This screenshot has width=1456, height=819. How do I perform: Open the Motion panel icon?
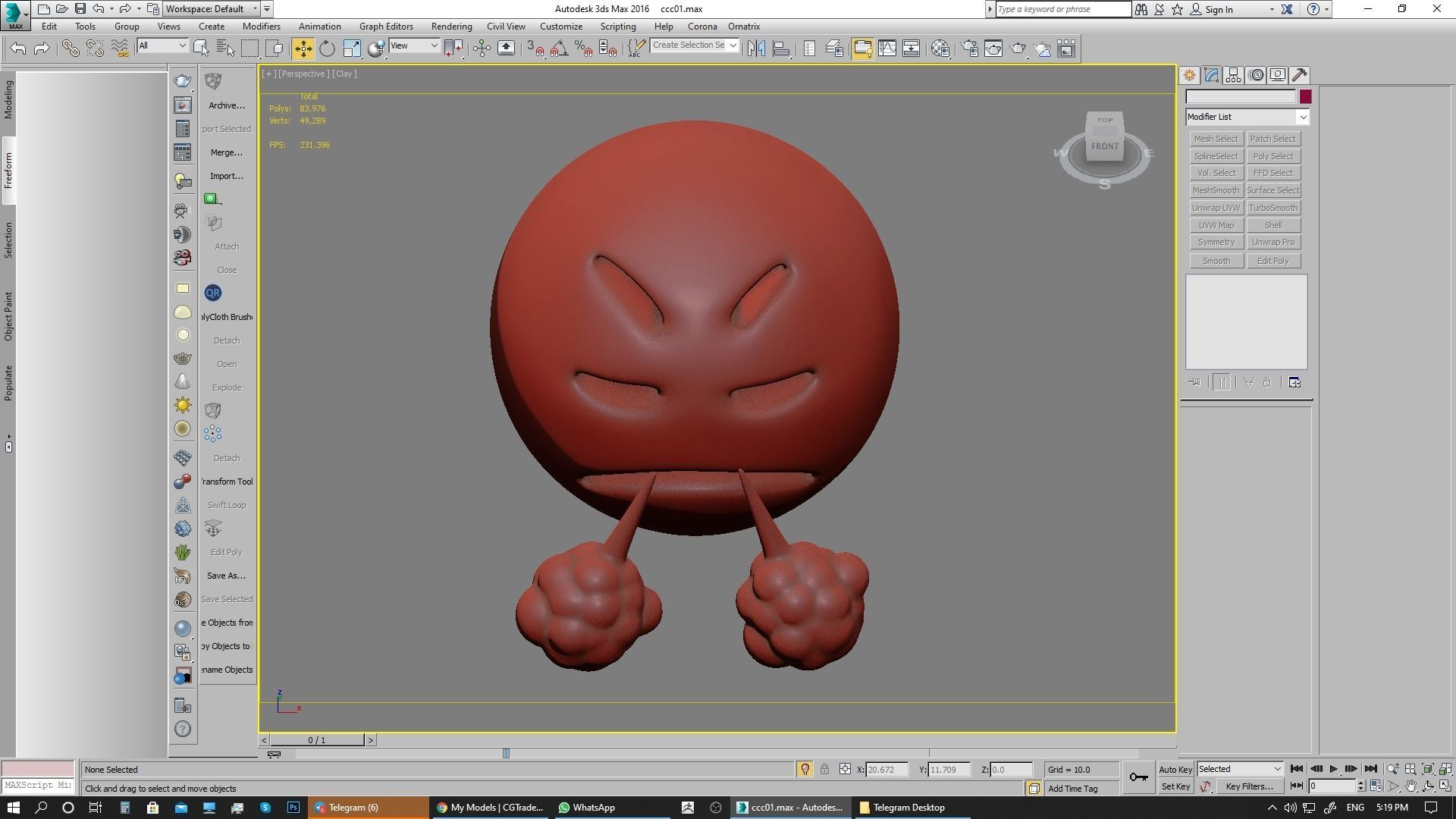(1256, 75)
